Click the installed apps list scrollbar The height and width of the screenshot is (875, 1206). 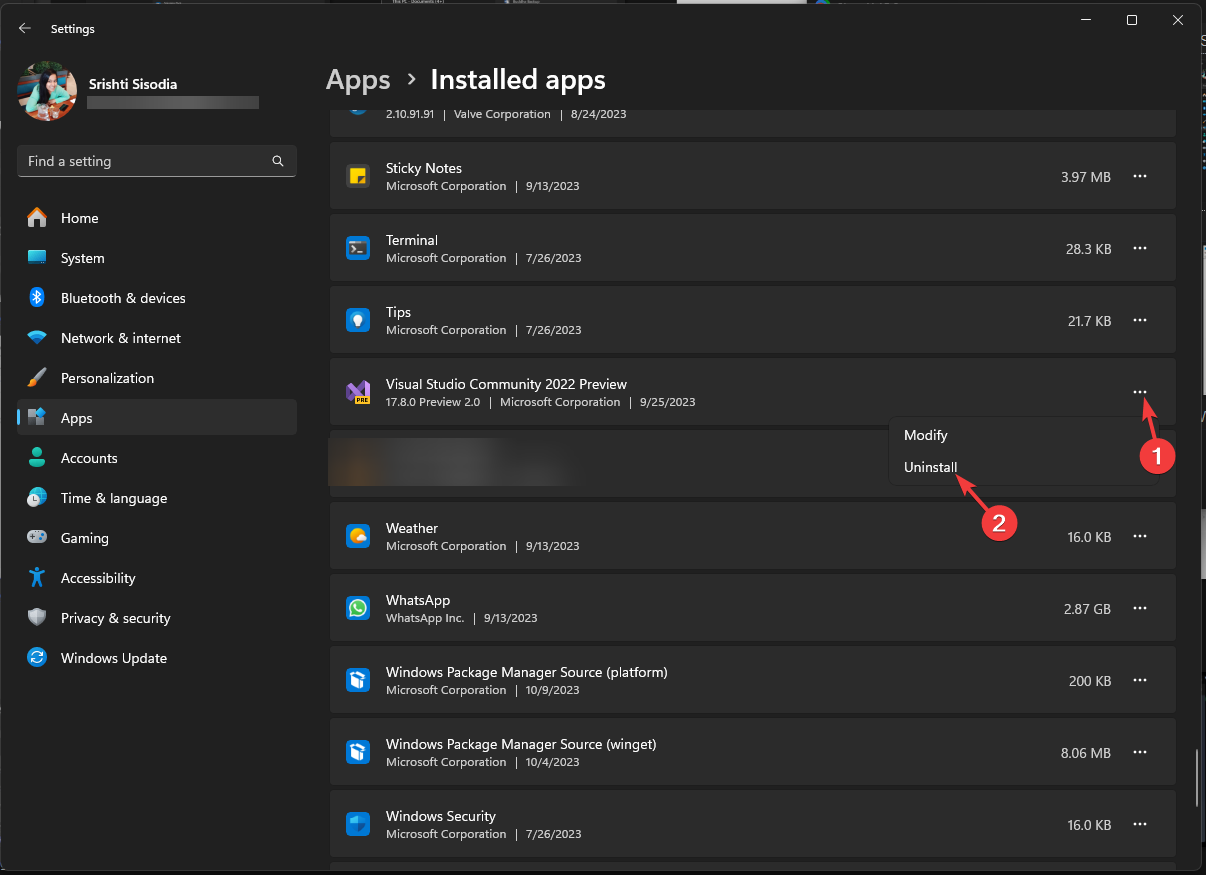pos(1197,780)
